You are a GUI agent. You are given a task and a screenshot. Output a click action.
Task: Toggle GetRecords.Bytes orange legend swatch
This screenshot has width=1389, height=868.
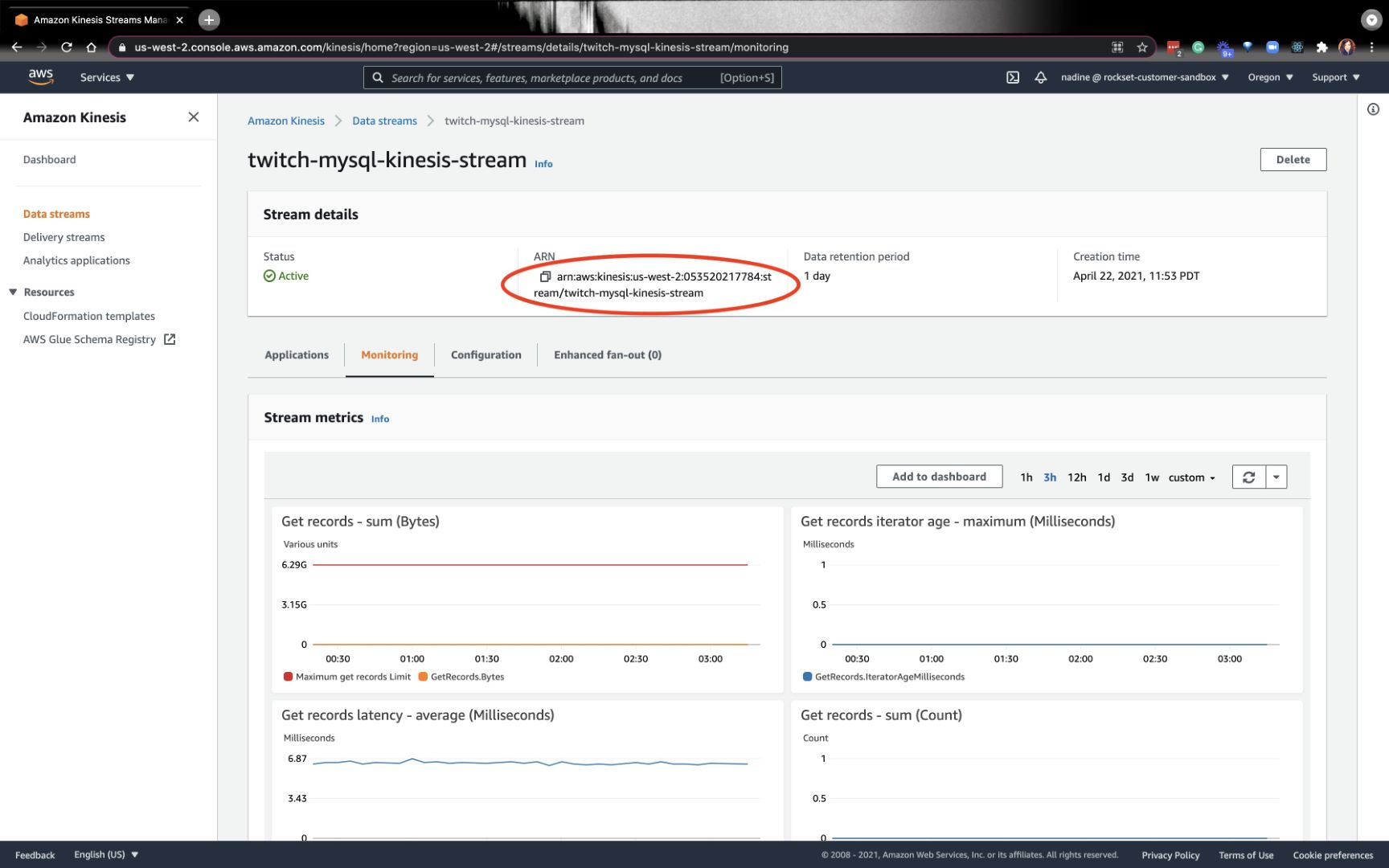click(x=423, y=677)
